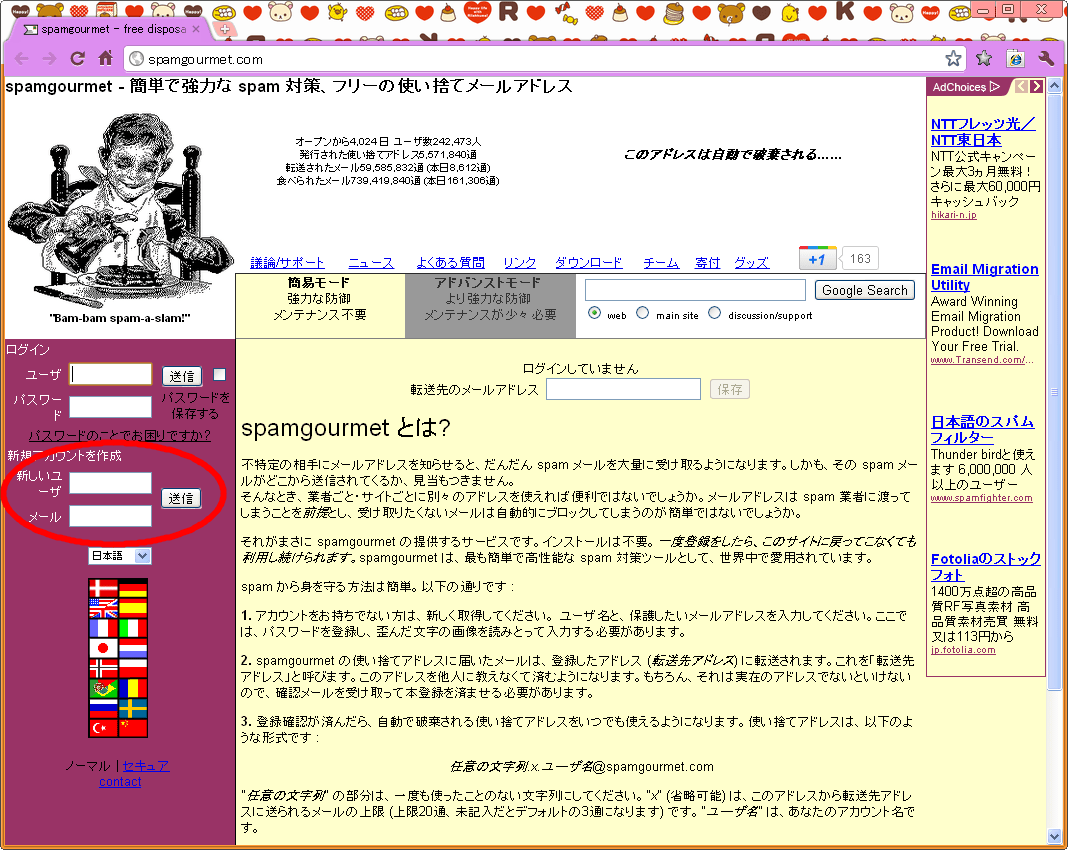Click the IE Tab extension icon

(x=1015, y=58)
